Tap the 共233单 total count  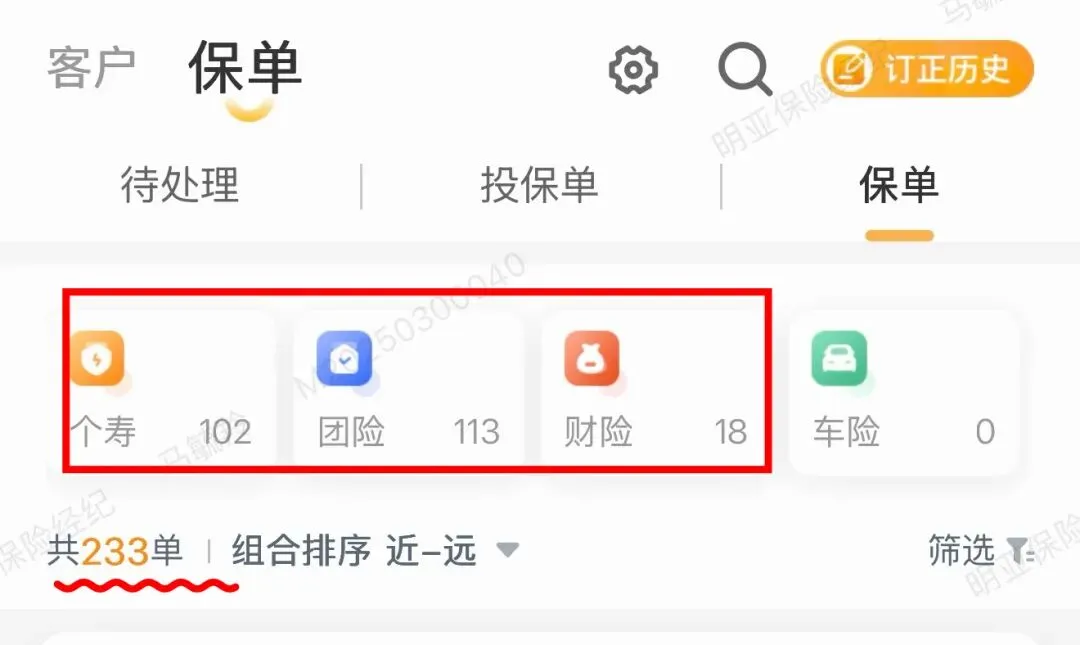pyautogui.click(x=115, y=551)
